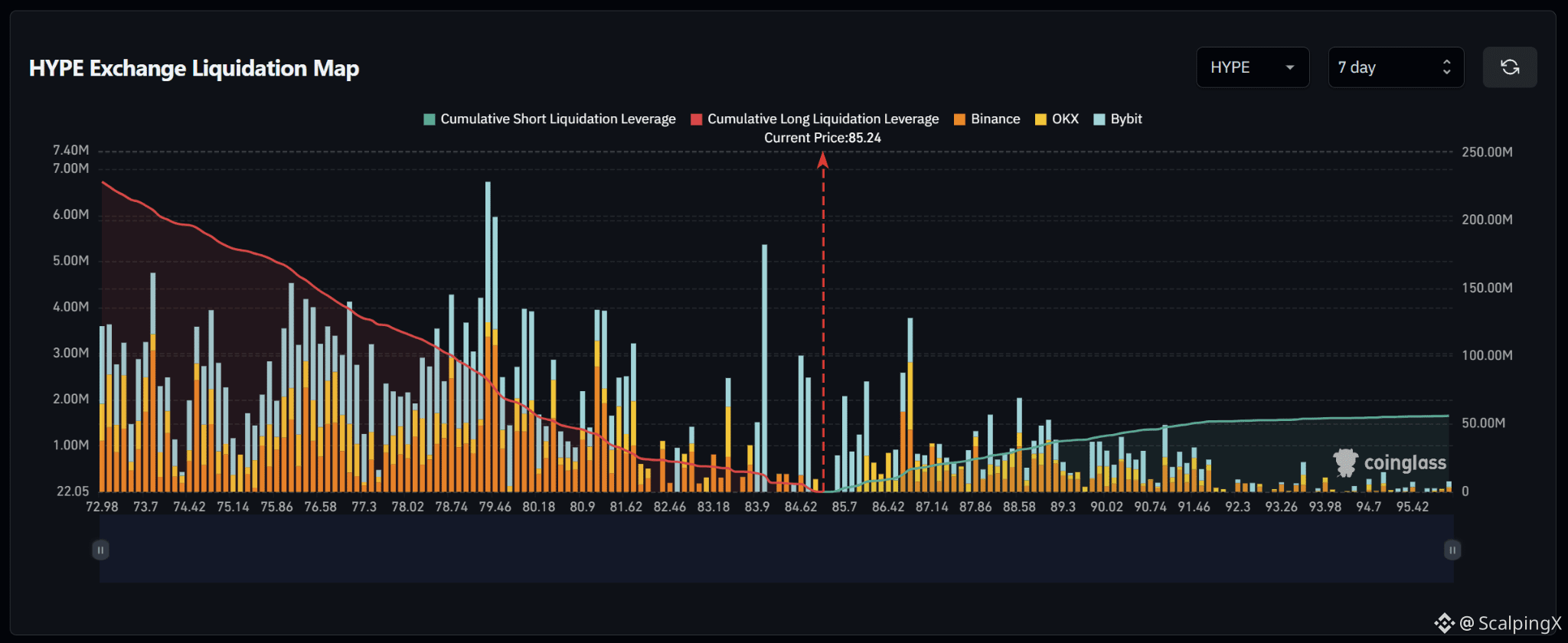Image resolution: width=1568 pixels, height=643 pixels.
Task: Click the 91.46 price axis label
Action: tap(1194, 507)
